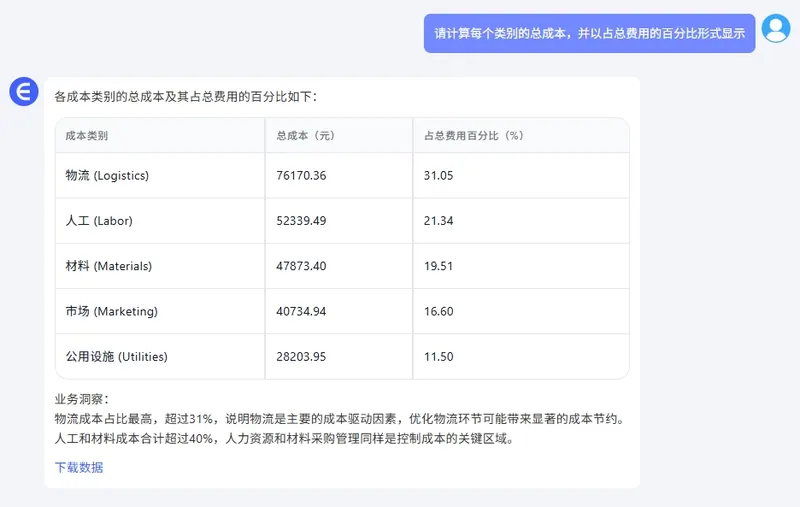This screenshot has width=800, height=507.
Task: Click the 材料 (Materials) row label
Action: 108,266
